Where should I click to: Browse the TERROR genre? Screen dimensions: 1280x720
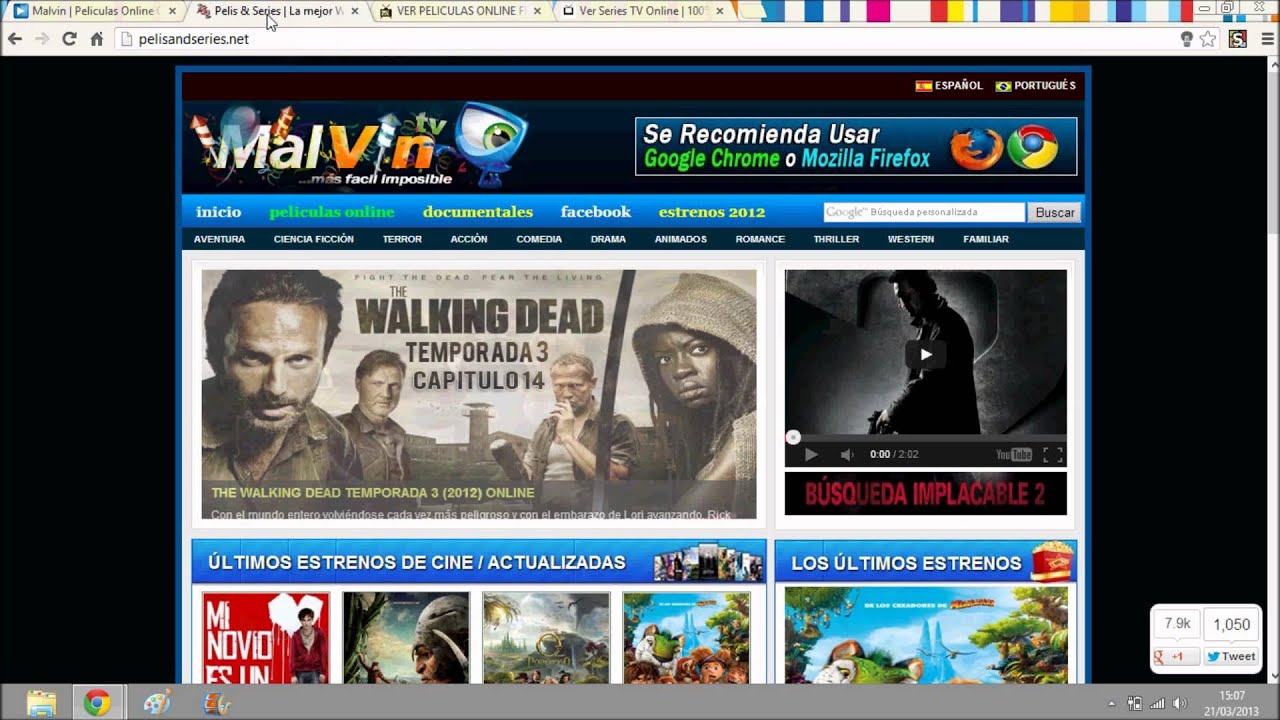tap(402, 239)
